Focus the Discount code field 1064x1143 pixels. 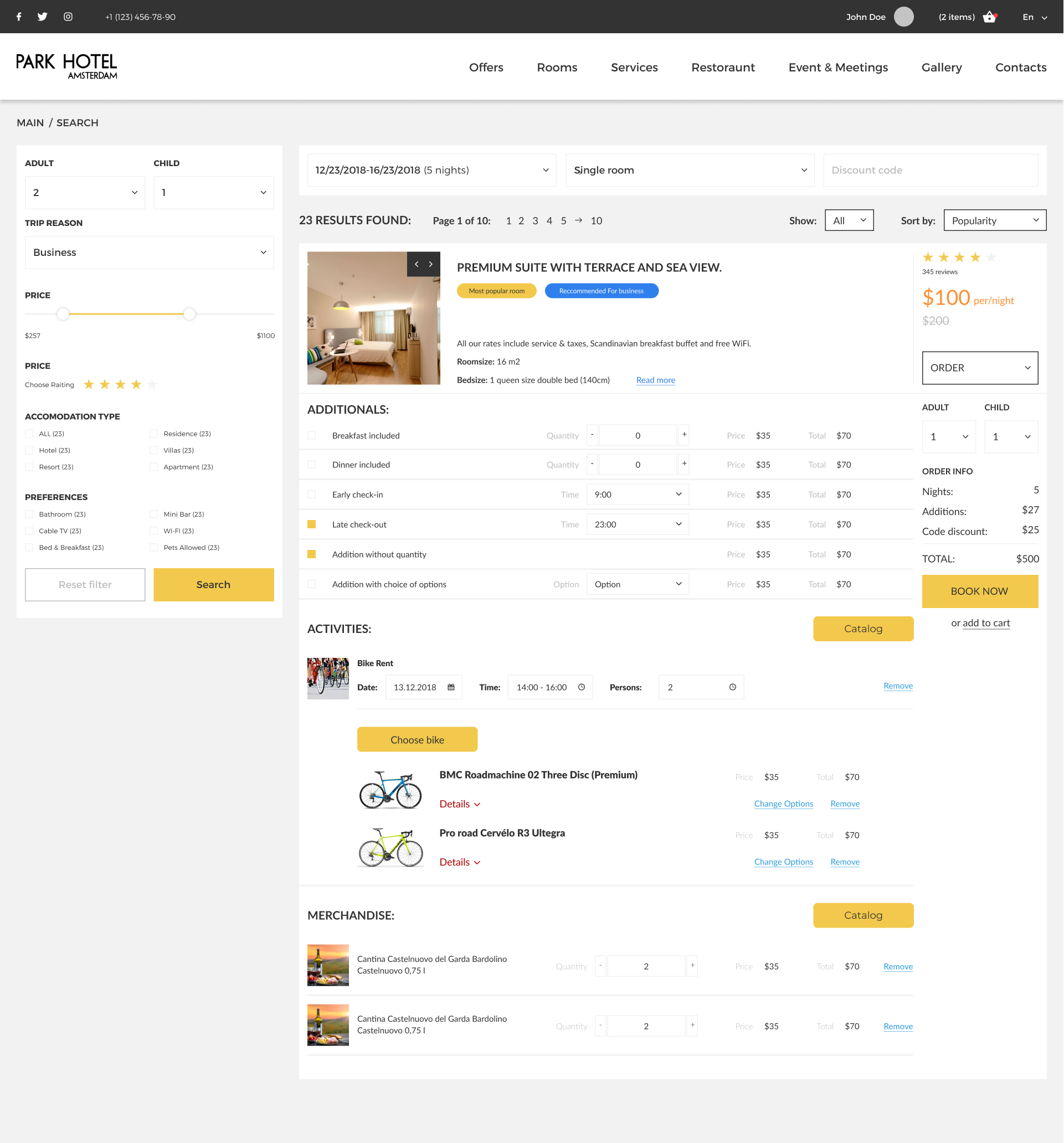point(930,170)
